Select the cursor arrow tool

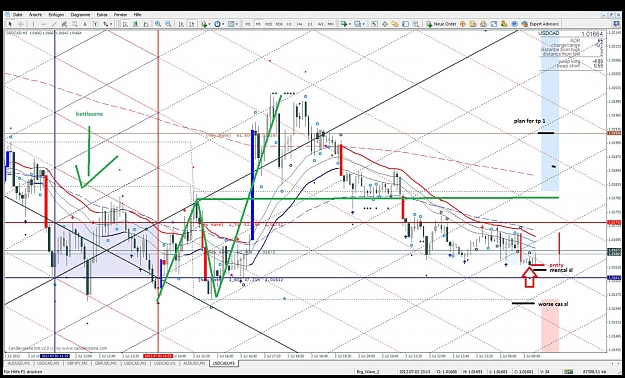pyautogui.click(x=10, y=24)
